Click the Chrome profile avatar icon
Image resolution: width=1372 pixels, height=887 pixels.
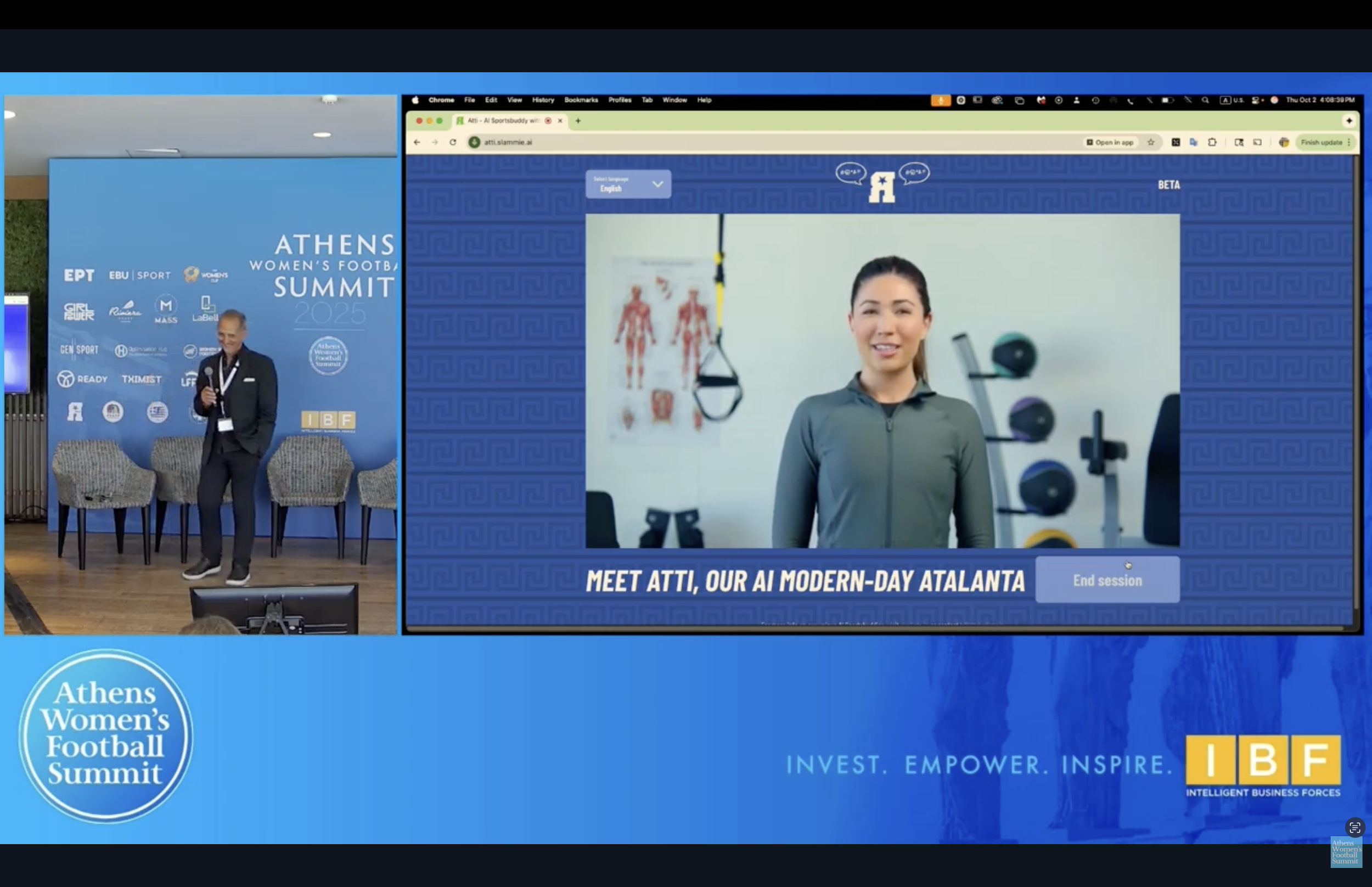pos(1283,142)
